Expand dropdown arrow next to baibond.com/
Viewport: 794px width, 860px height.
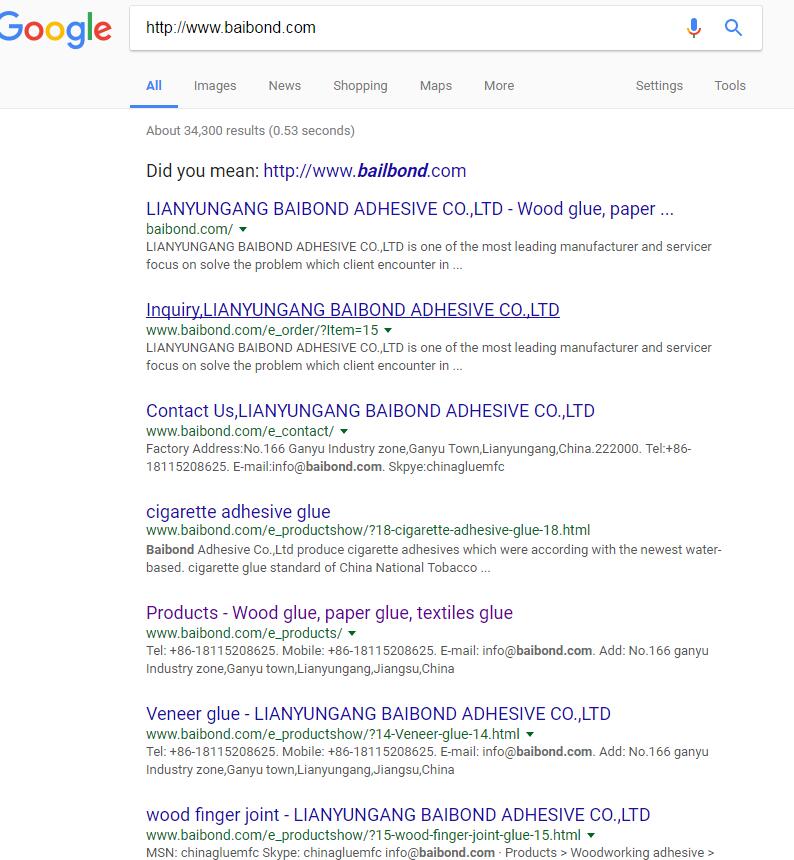(x=243, y=229)
